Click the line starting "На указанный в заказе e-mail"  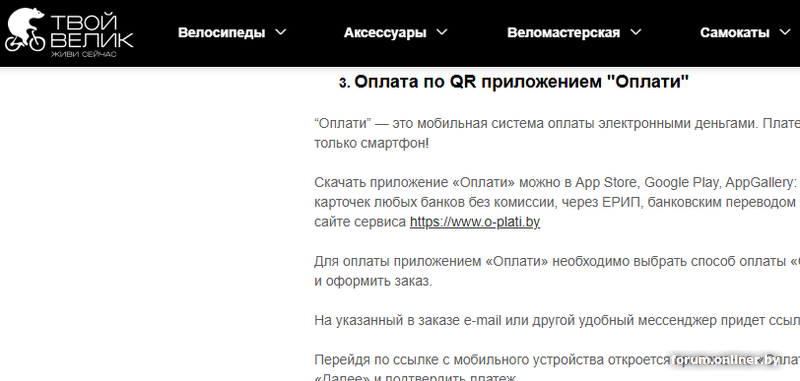click(557, 321)
